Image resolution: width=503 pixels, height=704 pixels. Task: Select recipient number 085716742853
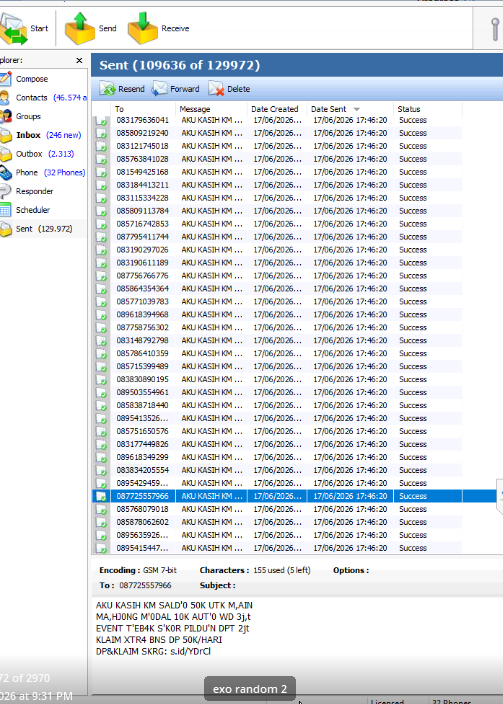tap(143, 224)
